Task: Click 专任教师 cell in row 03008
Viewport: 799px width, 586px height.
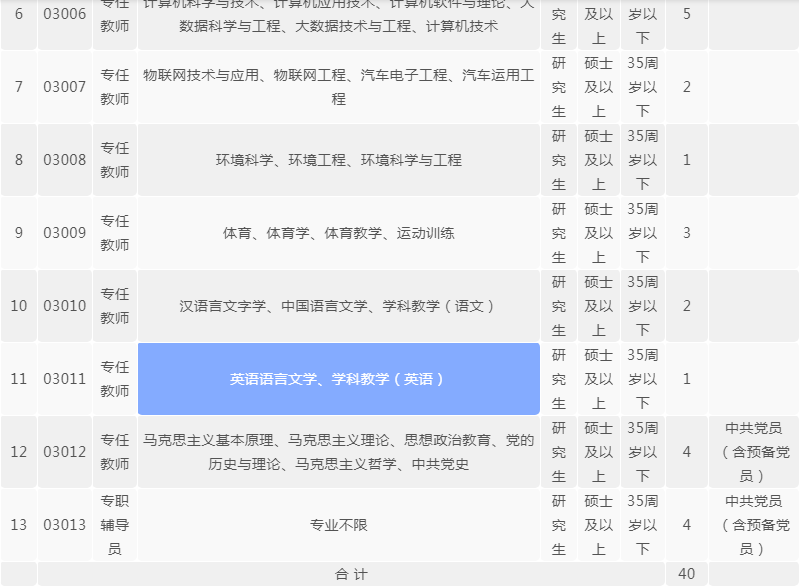Action: [115, 160]
